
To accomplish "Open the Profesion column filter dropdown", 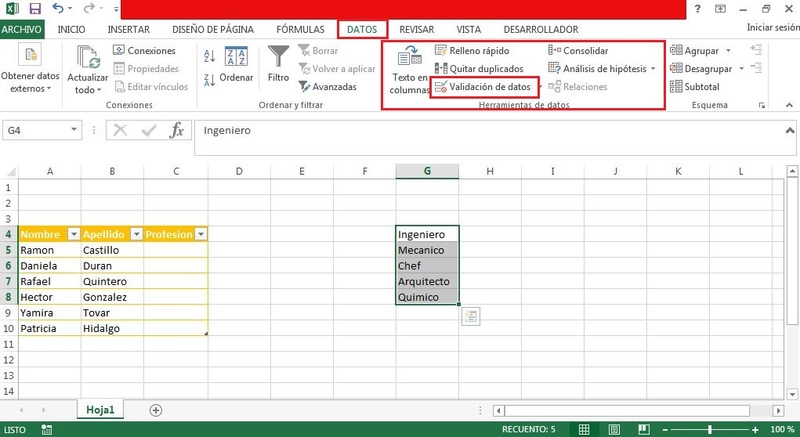I will (201, 234).
